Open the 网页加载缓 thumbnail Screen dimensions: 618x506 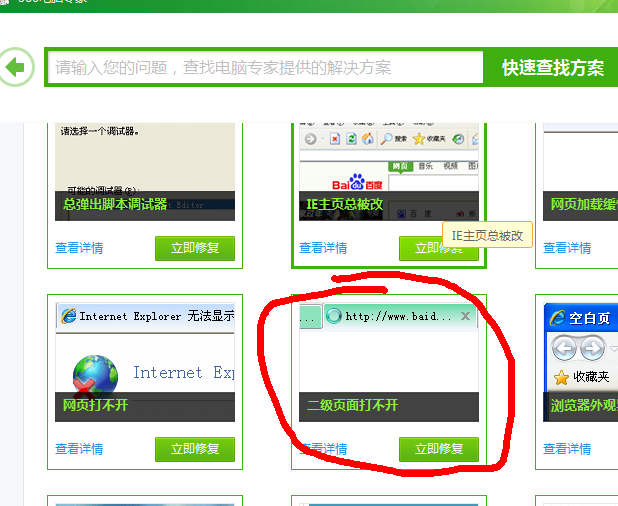[581, 172]
